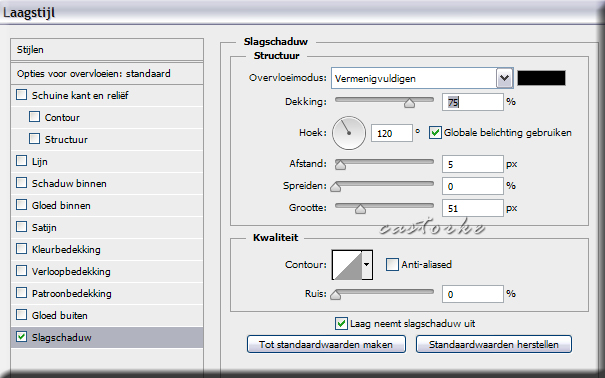Open the black shadow color swatch
This screenshot has width=605, height=378.
click(x=541, y=78)
